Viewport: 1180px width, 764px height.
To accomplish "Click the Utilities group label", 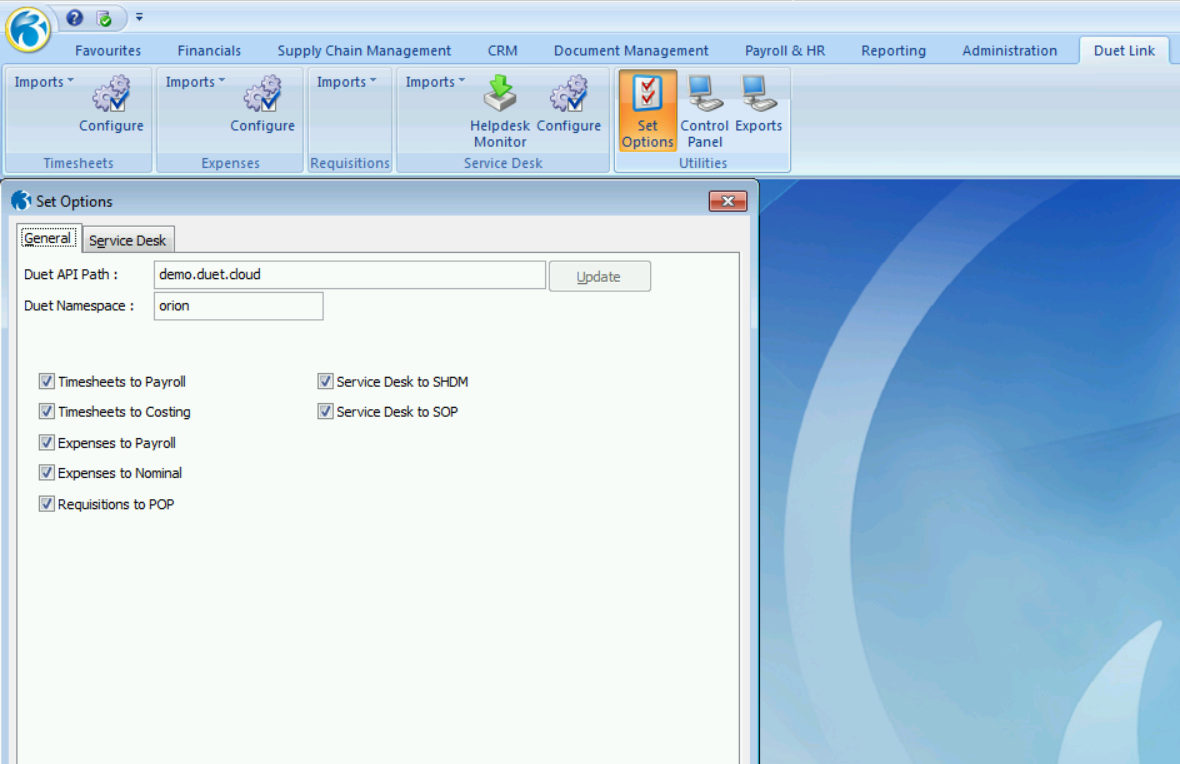I will pos(703,163).
